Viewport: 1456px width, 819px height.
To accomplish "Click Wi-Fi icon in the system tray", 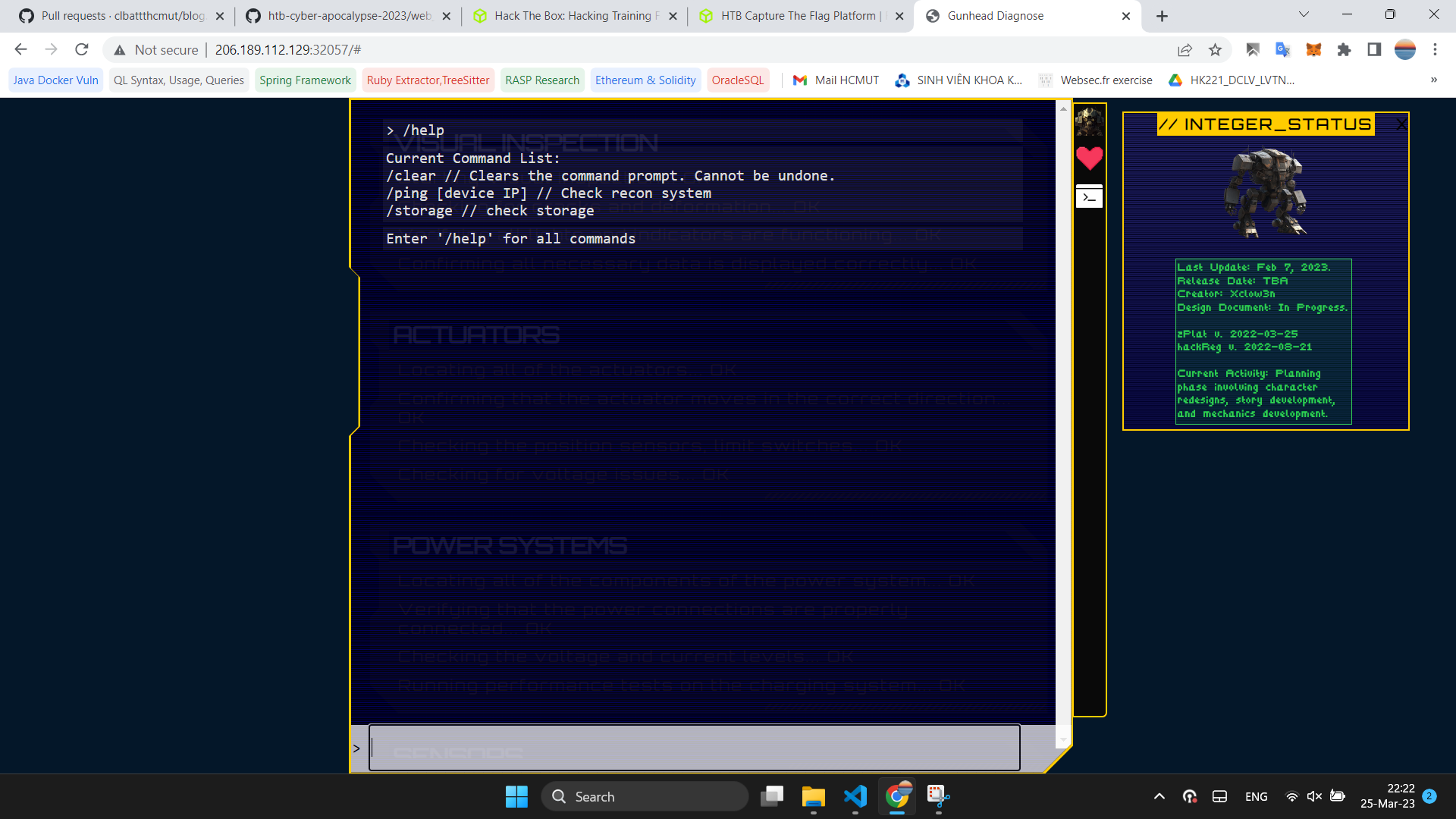I will tap(1291, 796).
